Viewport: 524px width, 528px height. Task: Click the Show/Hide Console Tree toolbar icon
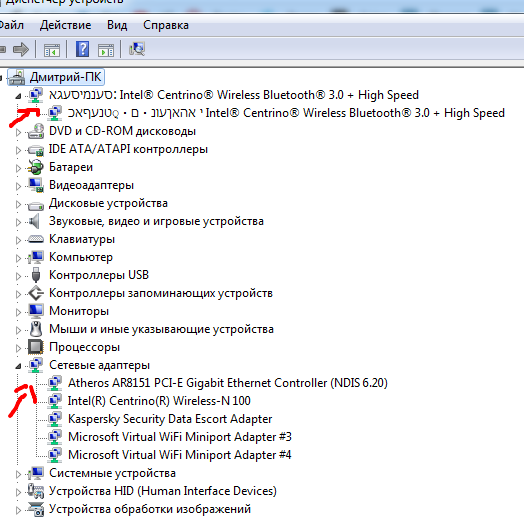[x=52, y=50]
